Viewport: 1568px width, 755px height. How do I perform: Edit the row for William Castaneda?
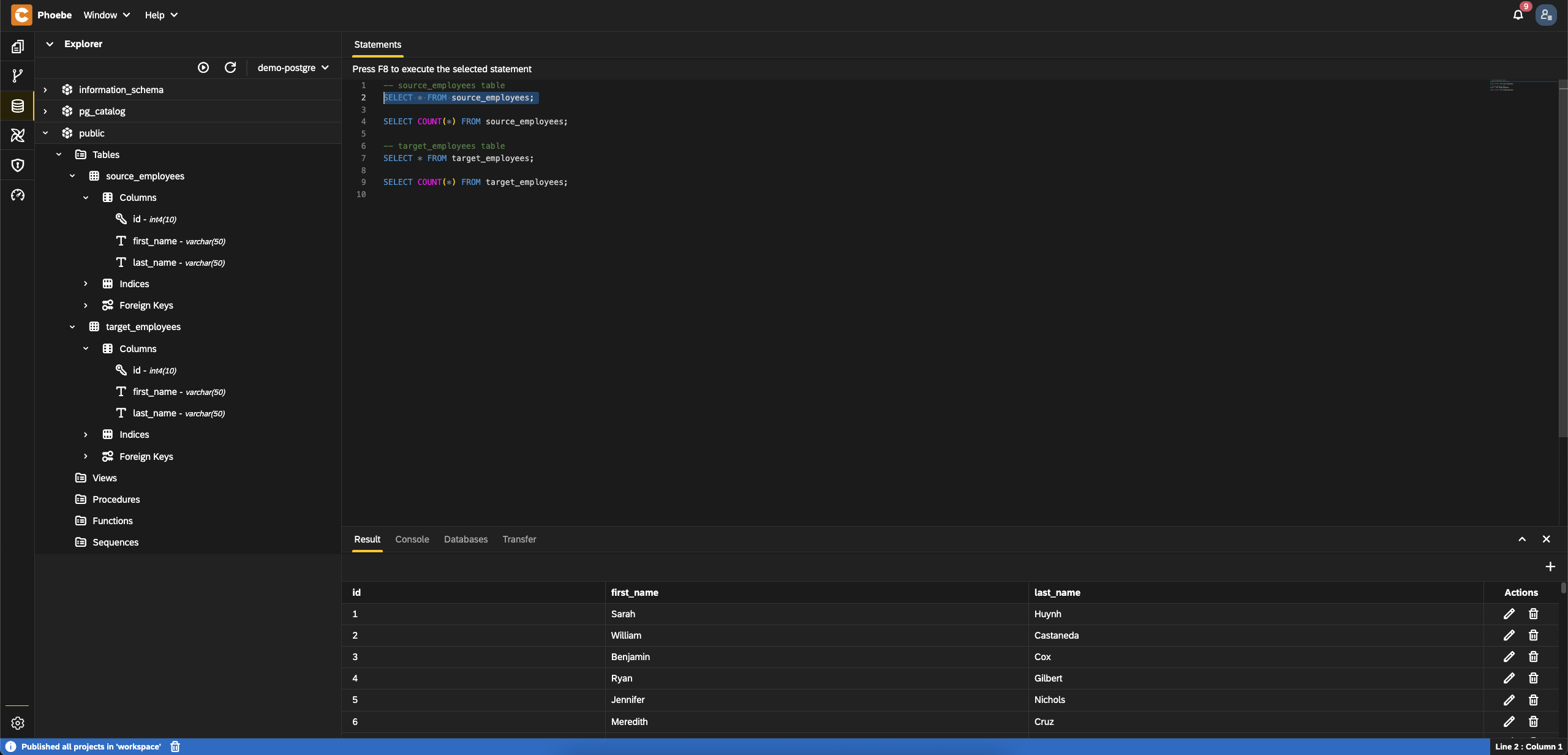coord(1509,635)
